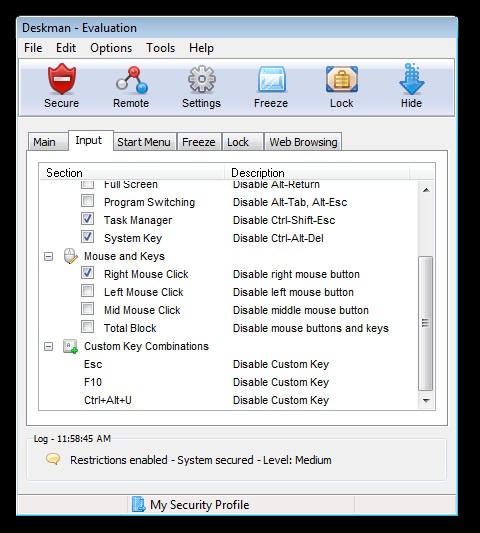This screenshot has height=533, width=480.
Task: Click the Task Manager row label
Action: click(x=138, y=220)
